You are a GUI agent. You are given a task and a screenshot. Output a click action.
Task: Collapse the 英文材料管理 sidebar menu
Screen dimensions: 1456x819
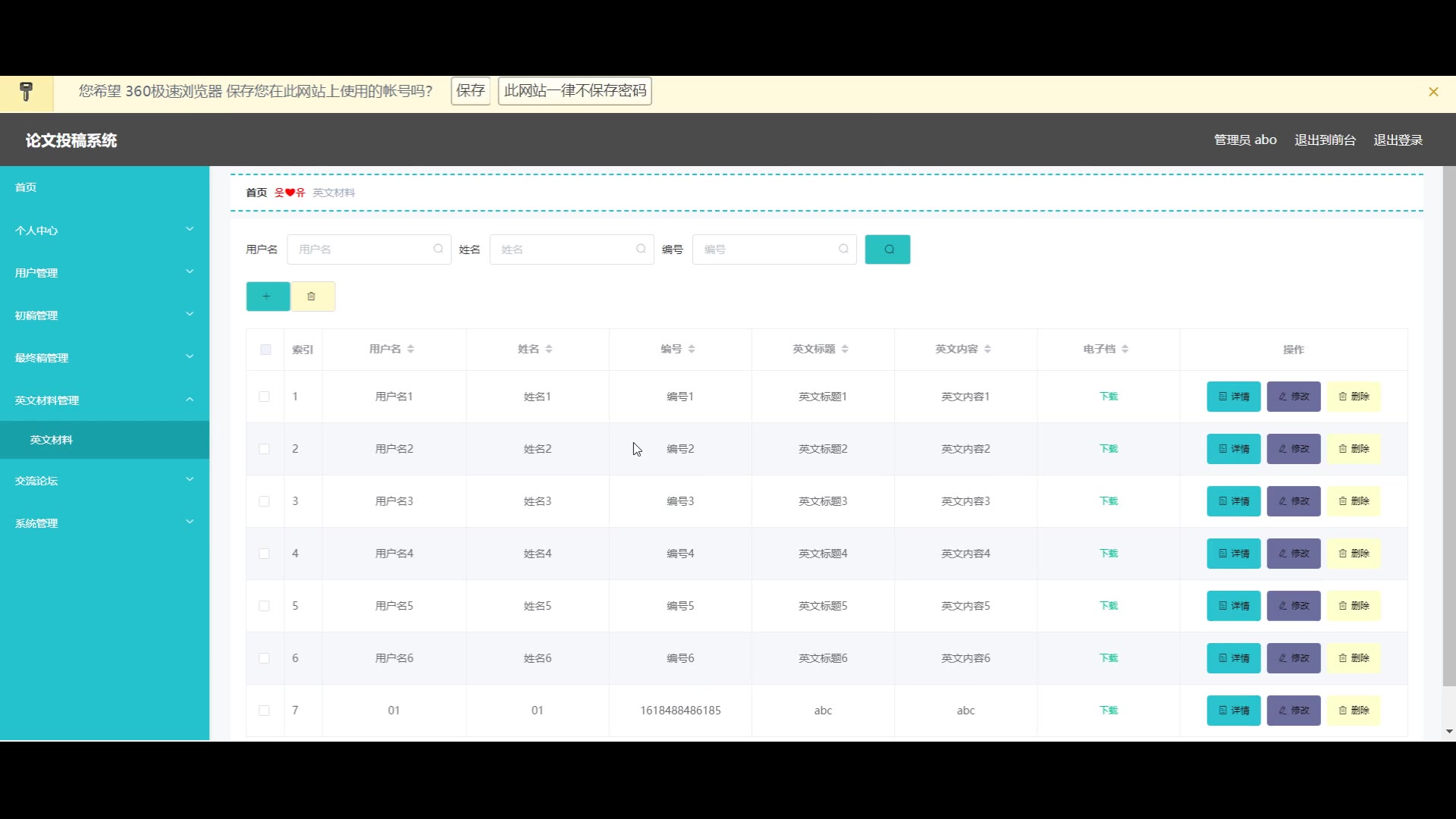click(x=105, y=400)
